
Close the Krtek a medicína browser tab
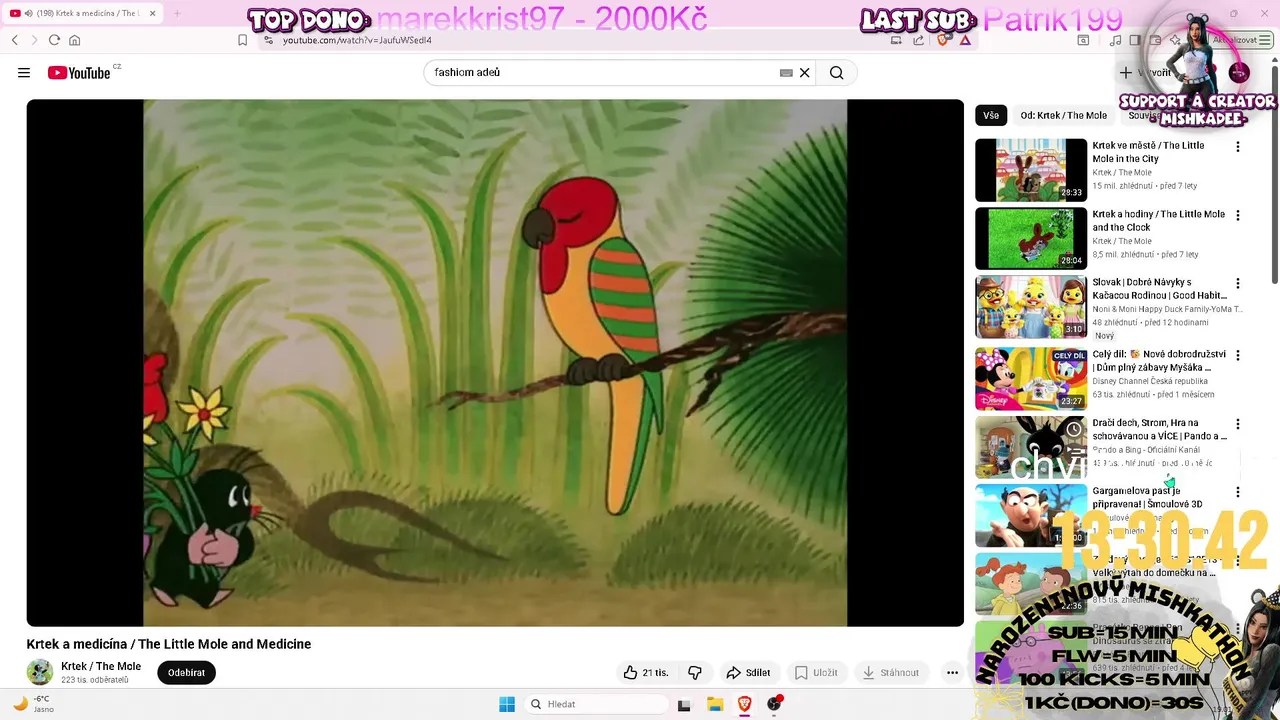tap(153, 13)
